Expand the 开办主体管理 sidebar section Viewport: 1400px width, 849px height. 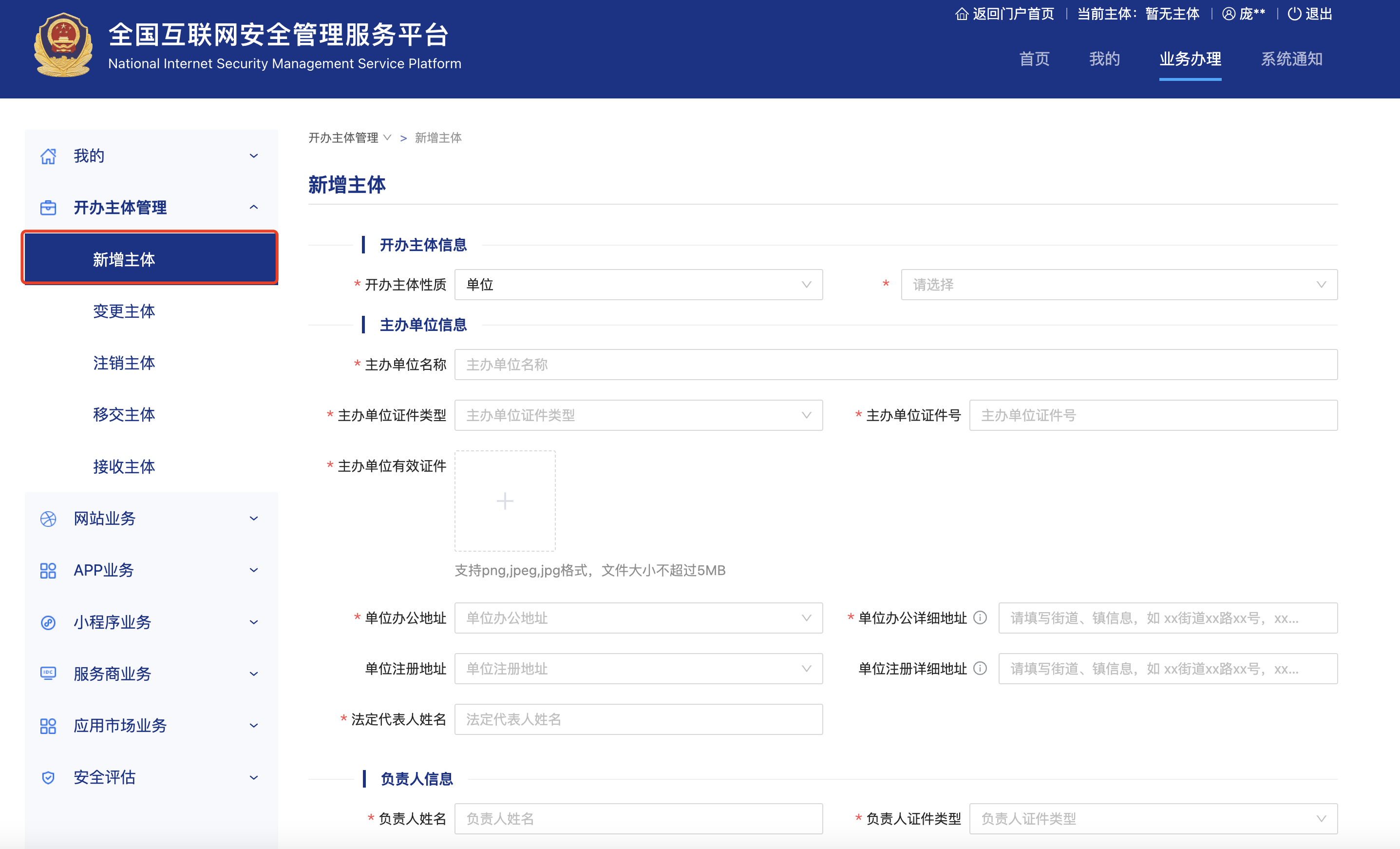click(148, 207)
